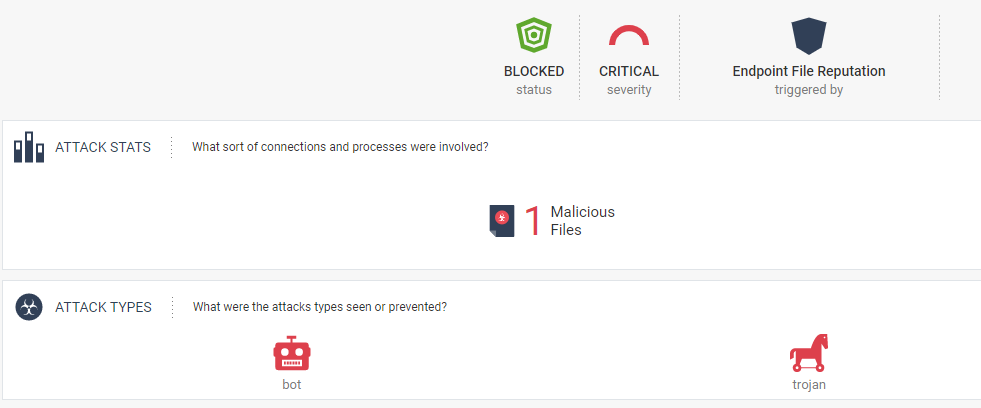Click the bot attack type label
This screenshot has height=408, width=981.
[292, 384]
